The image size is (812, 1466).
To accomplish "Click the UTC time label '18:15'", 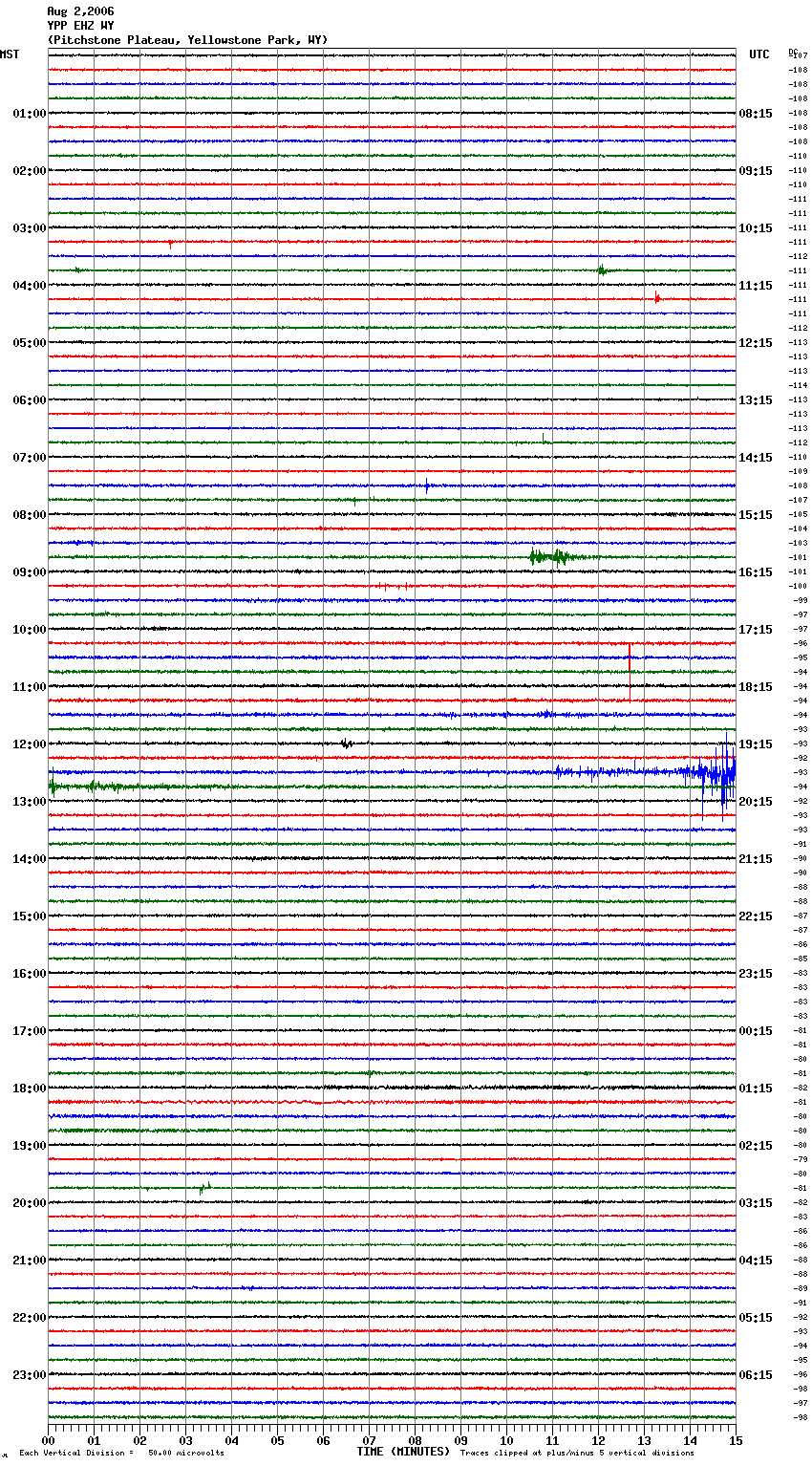I will [756, 687].
